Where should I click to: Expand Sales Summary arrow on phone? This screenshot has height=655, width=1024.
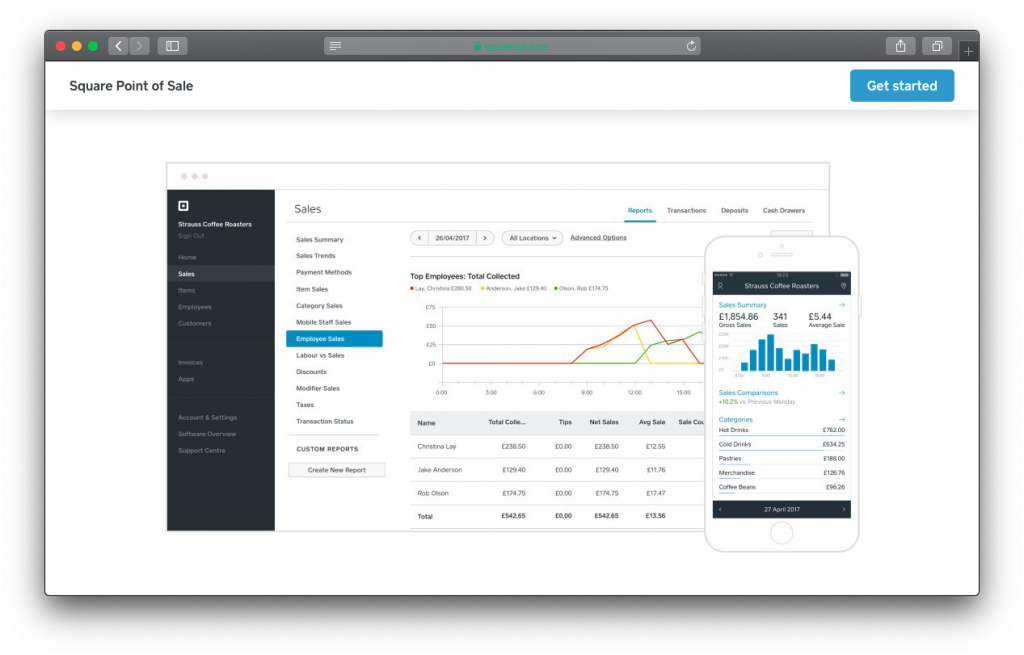[842, 305]
